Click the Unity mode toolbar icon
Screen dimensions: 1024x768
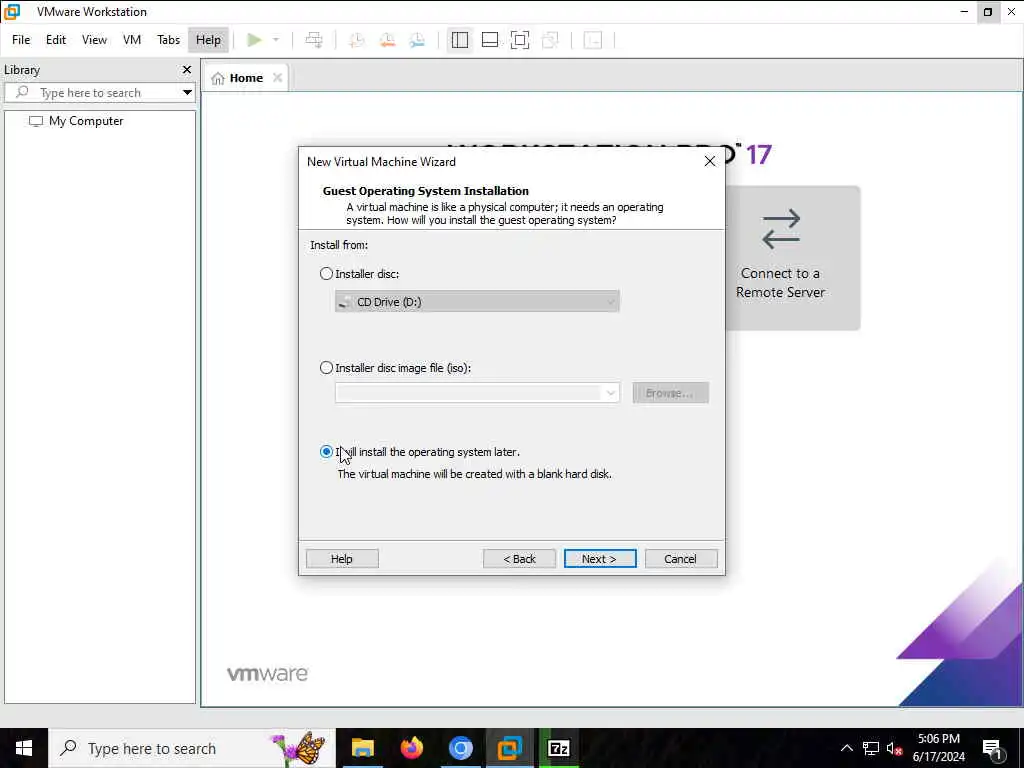point(551,40)
